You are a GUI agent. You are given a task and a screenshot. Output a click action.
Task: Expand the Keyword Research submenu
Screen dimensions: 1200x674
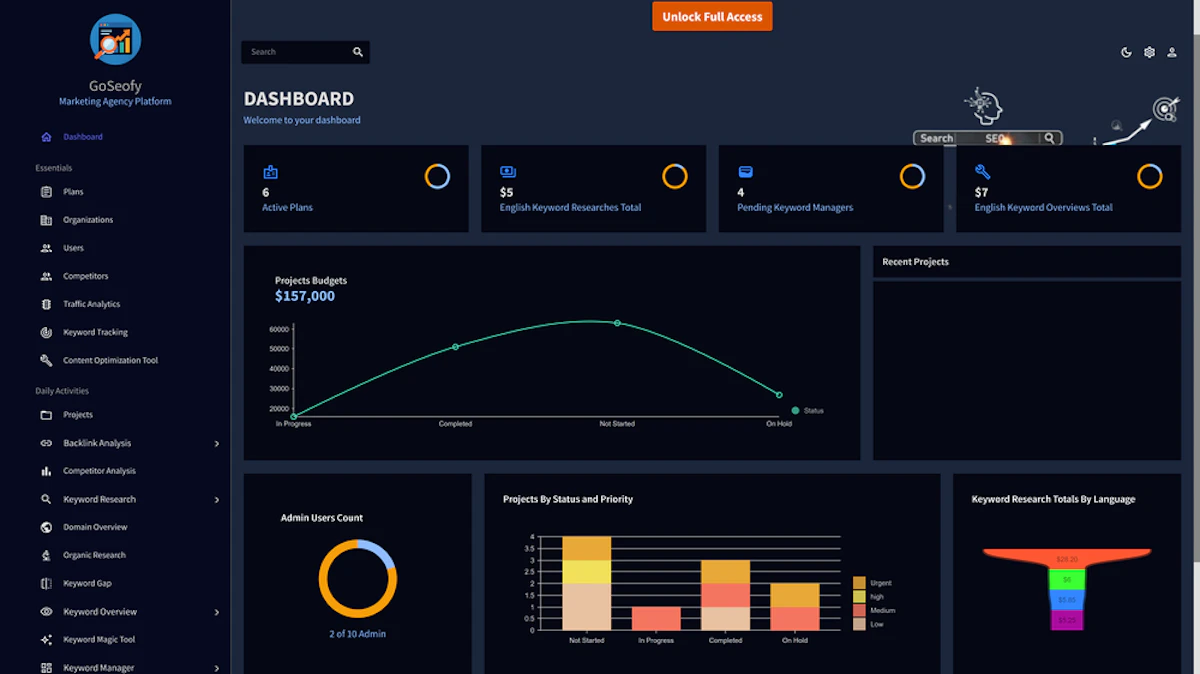[217, 499]
